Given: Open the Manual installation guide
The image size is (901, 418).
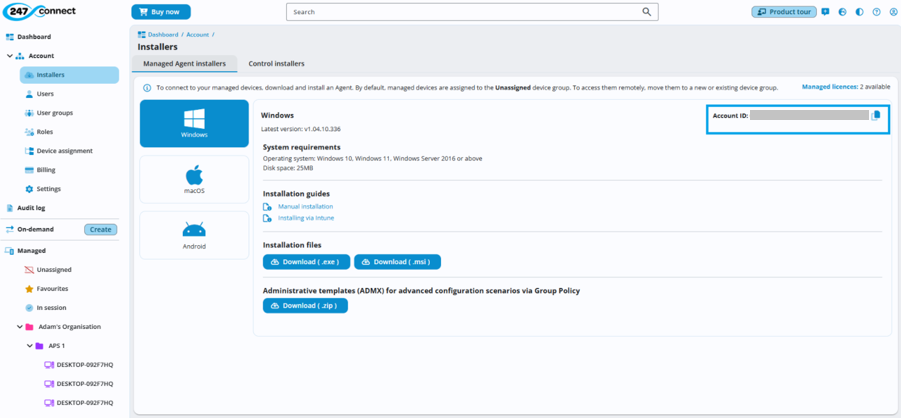Looking at the screenshot, I should click(305, 206).
